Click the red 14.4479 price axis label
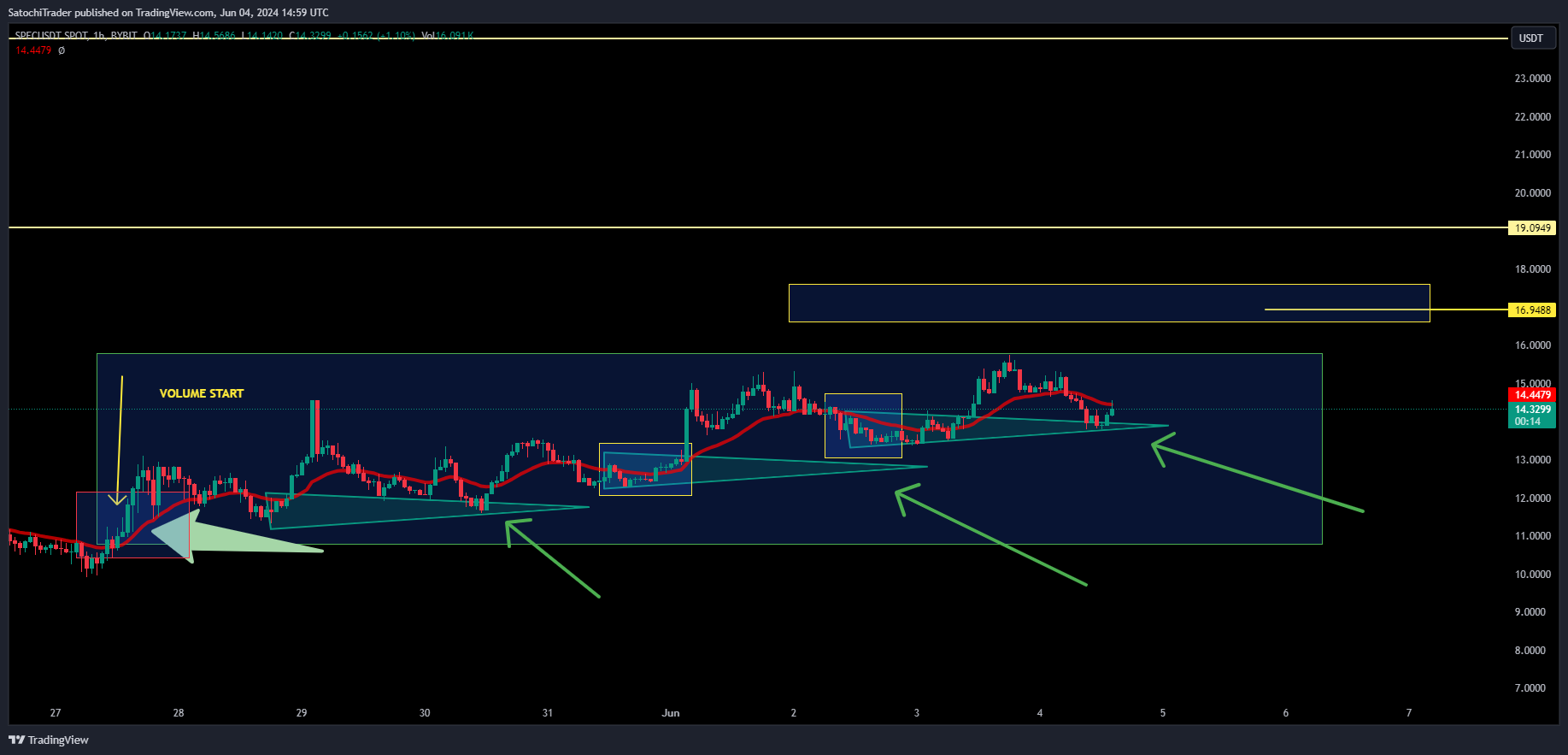The image size is (1568, 755). 1532,394
